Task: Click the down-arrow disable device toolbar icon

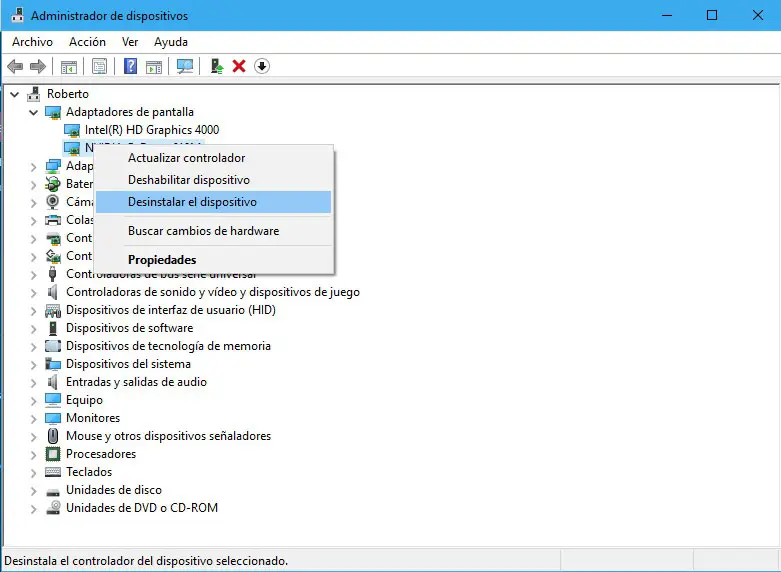Action: 262,66
